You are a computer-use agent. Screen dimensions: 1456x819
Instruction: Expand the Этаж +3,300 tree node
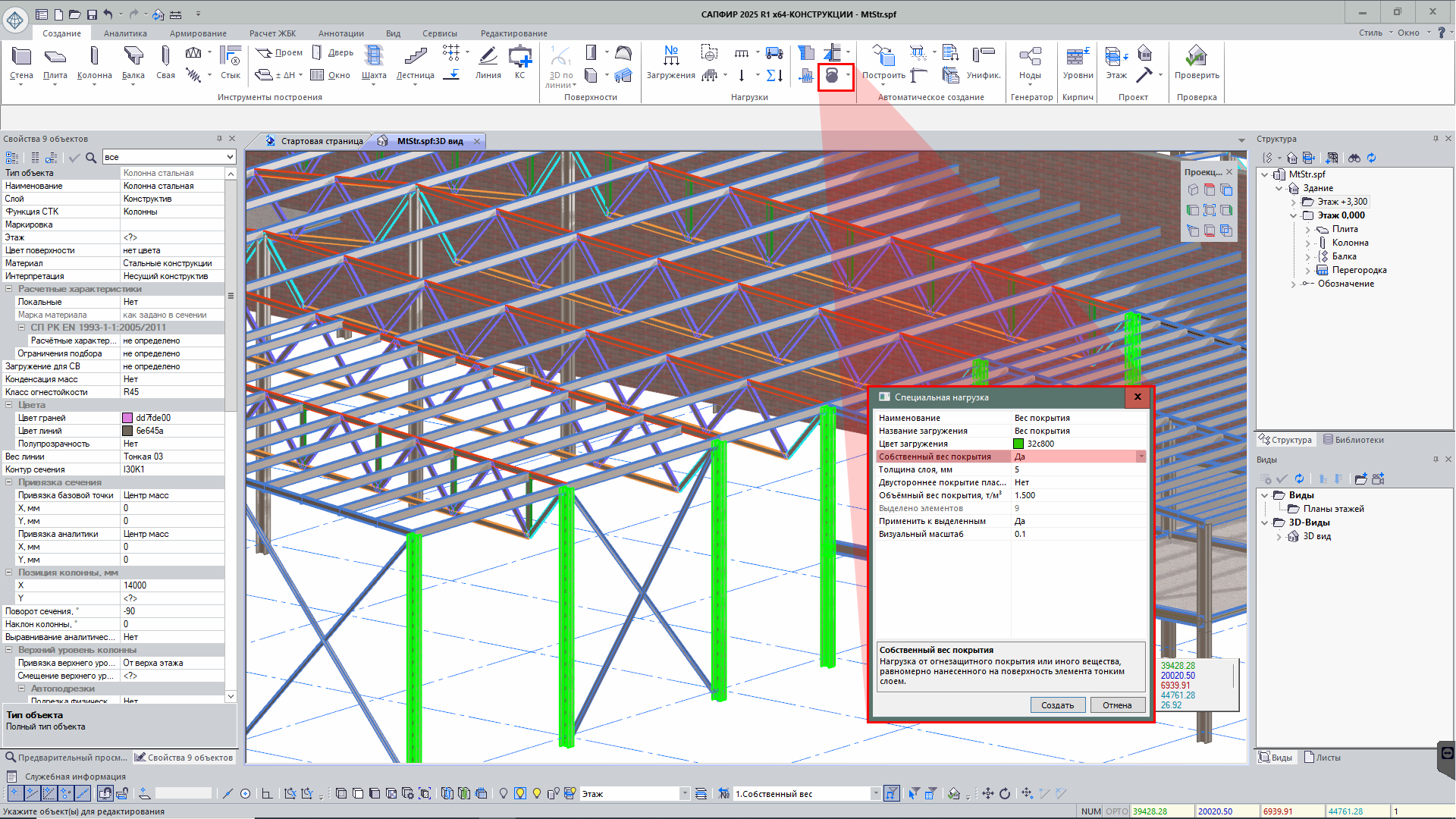[x=1294, y=202]
